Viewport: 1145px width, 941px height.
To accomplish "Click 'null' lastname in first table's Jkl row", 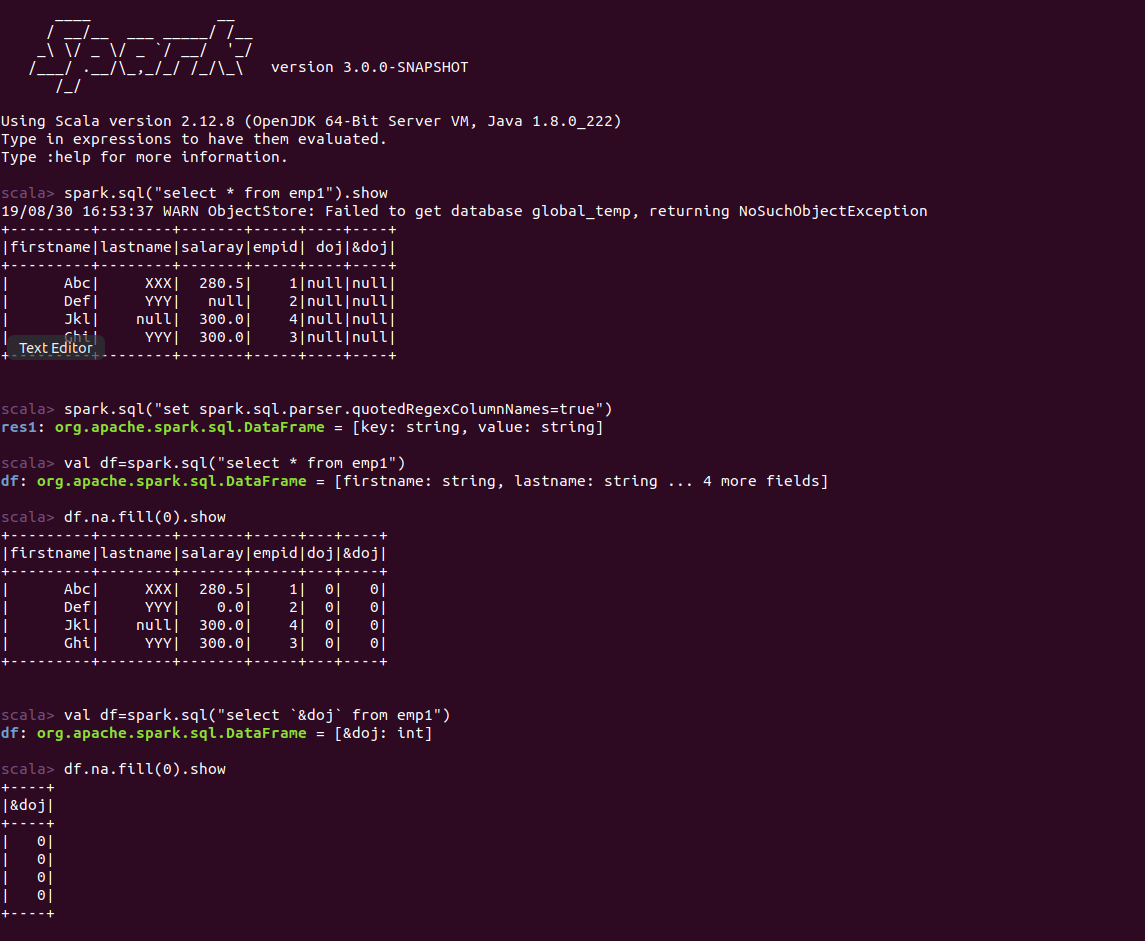I will point(153,319).
